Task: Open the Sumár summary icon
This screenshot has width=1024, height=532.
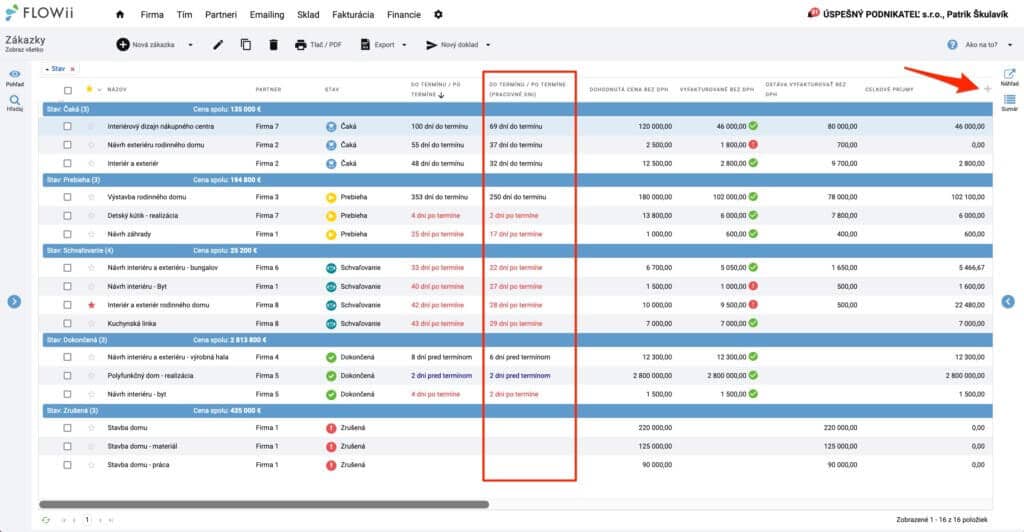Action: pos(1010,102)
